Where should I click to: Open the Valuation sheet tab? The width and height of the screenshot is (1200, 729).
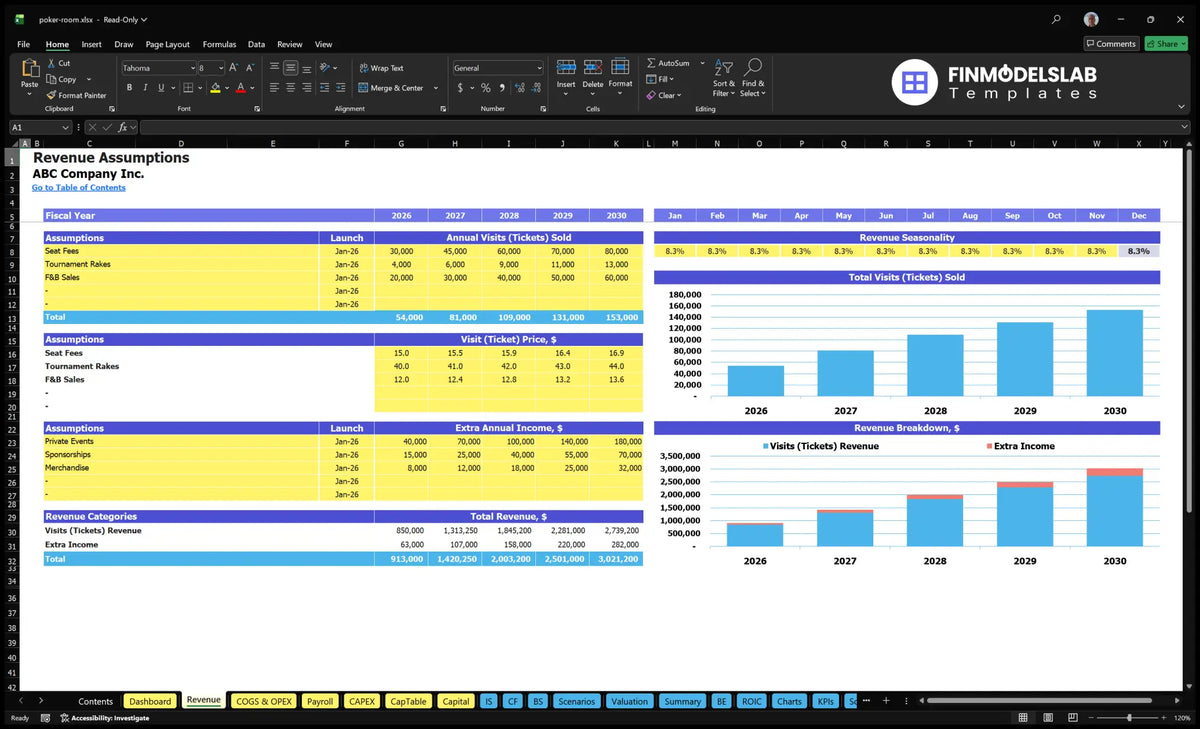(x=629, y=701)
